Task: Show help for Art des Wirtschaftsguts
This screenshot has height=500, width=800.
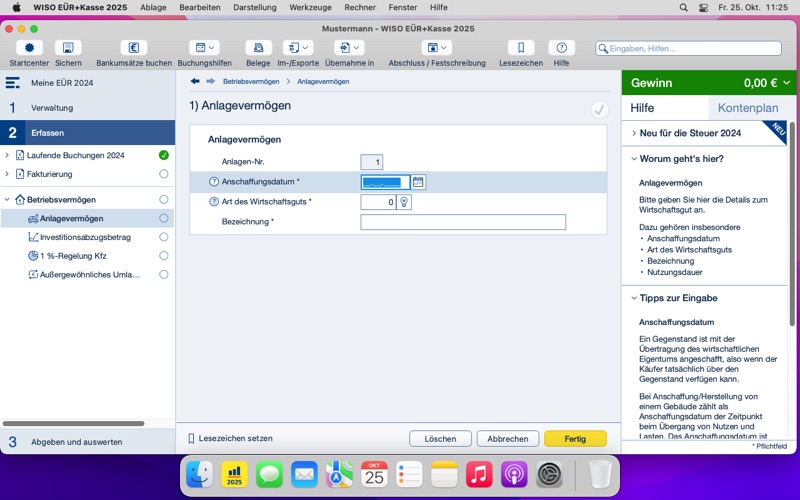Action: [214, 202]
